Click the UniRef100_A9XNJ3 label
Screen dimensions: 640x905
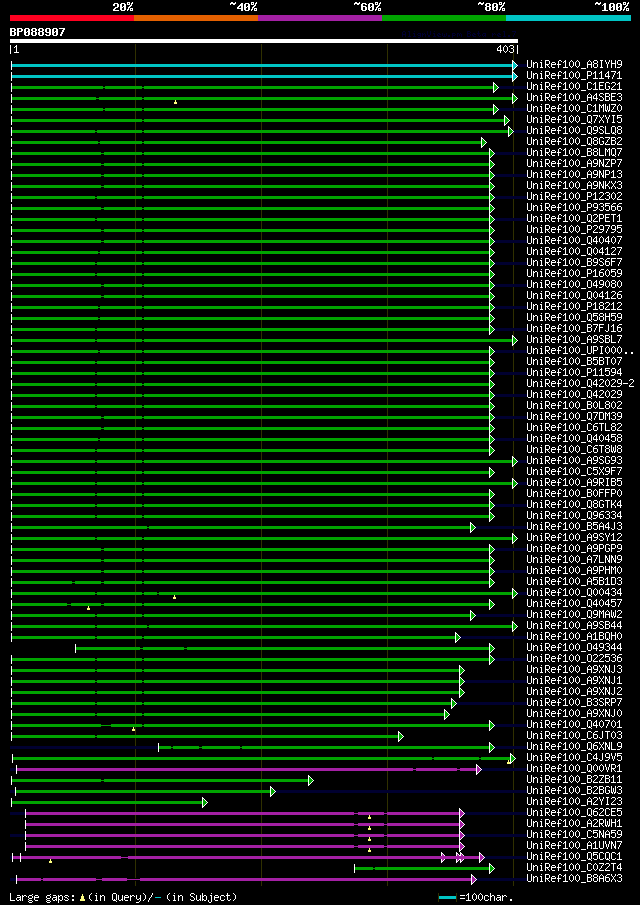pyautogui.click(x=574, y=670)
